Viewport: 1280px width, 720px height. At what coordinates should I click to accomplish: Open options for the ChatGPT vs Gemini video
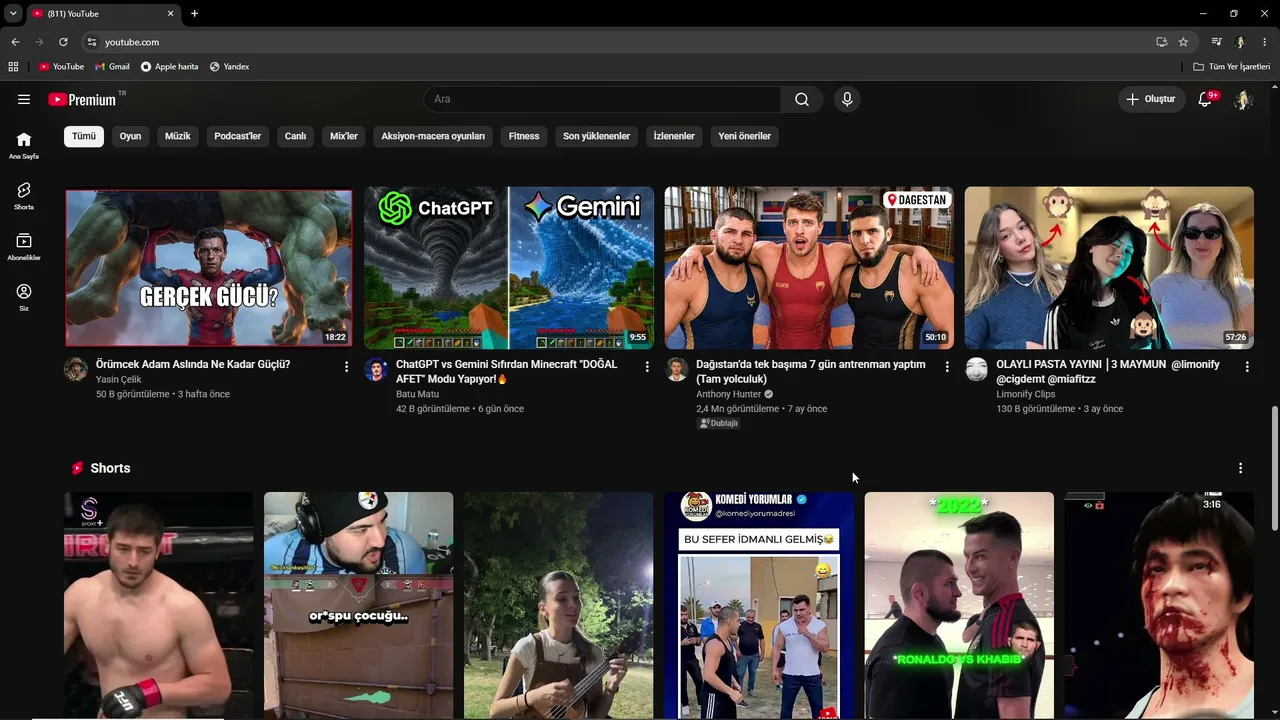tap(647, 367)
